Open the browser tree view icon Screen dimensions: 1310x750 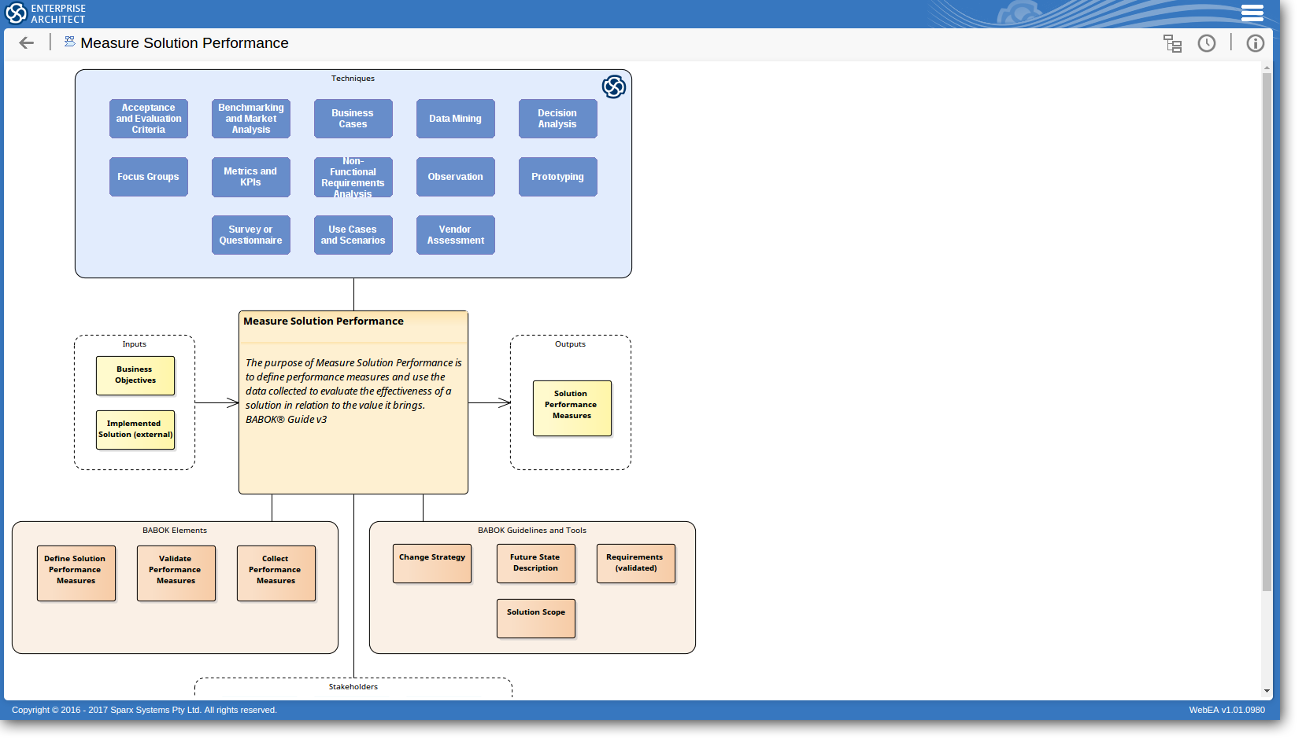coord(1172,43)
